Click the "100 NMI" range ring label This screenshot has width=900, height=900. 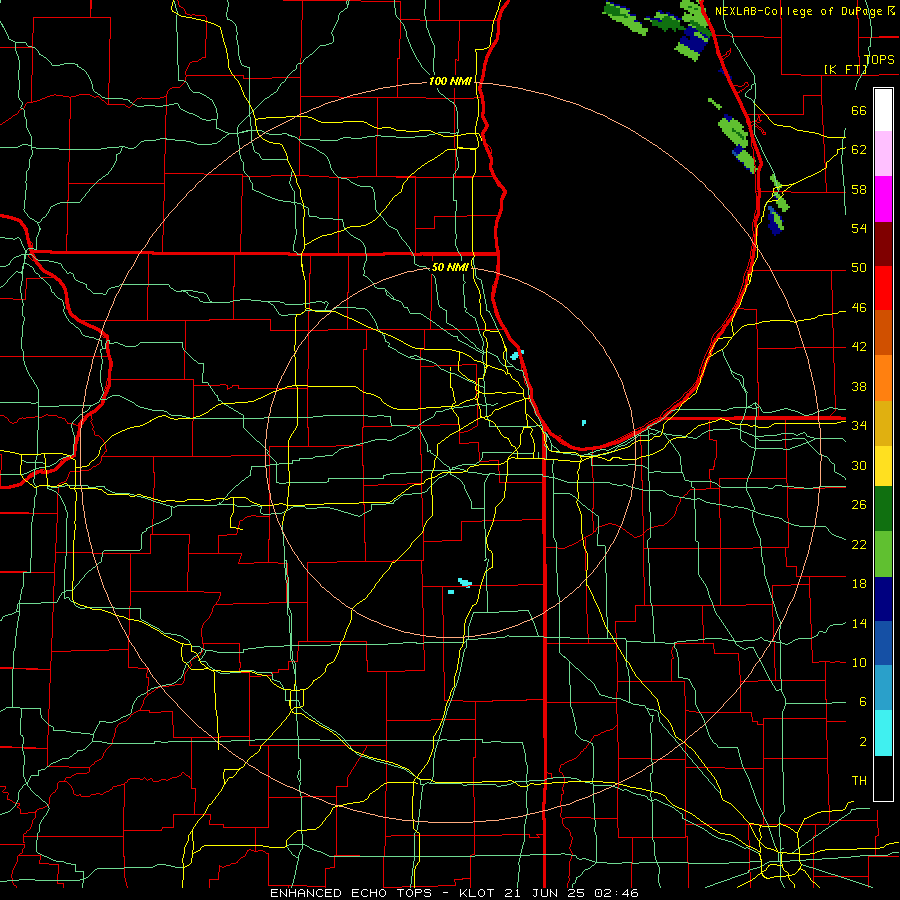(450, 82)
